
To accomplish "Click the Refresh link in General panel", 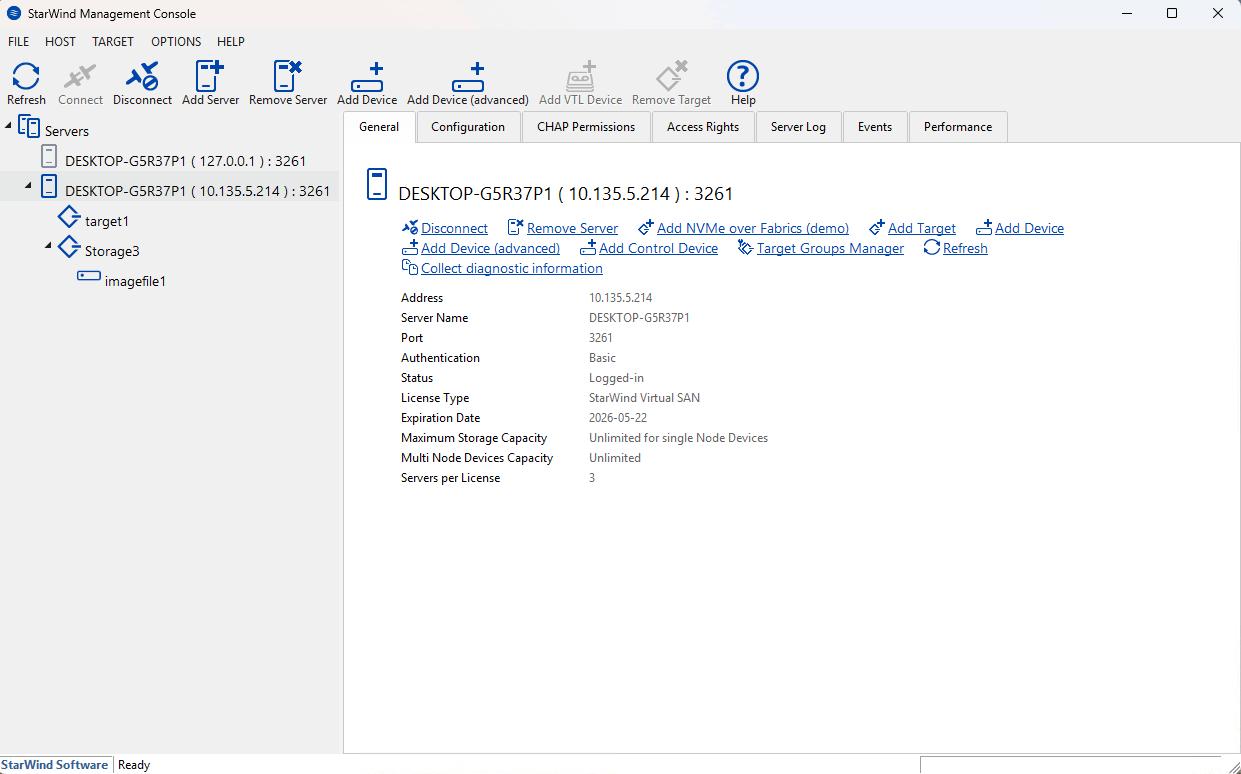I will point(965,248).
